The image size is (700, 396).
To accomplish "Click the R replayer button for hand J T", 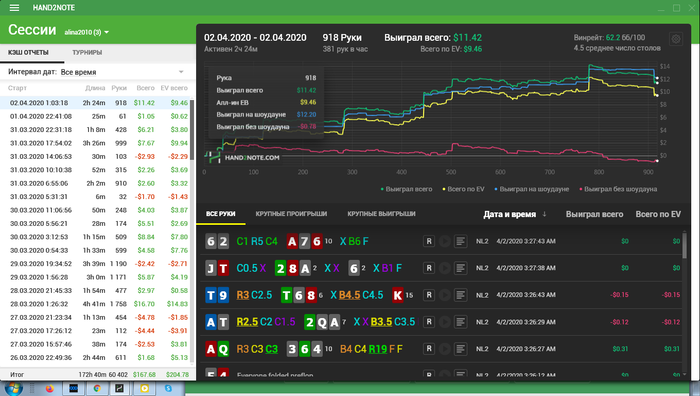I will [x=429, y=268].
